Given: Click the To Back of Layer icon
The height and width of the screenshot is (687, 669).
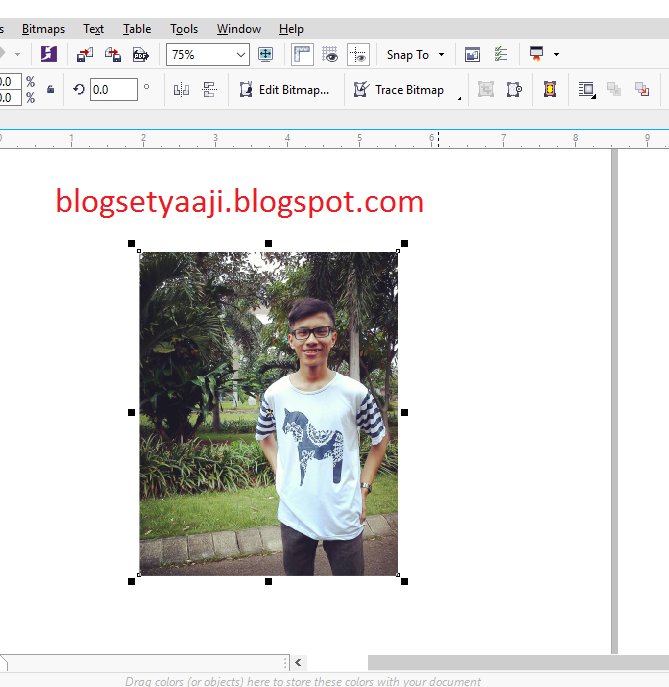Looking at the screenshot, I should 642,89.
